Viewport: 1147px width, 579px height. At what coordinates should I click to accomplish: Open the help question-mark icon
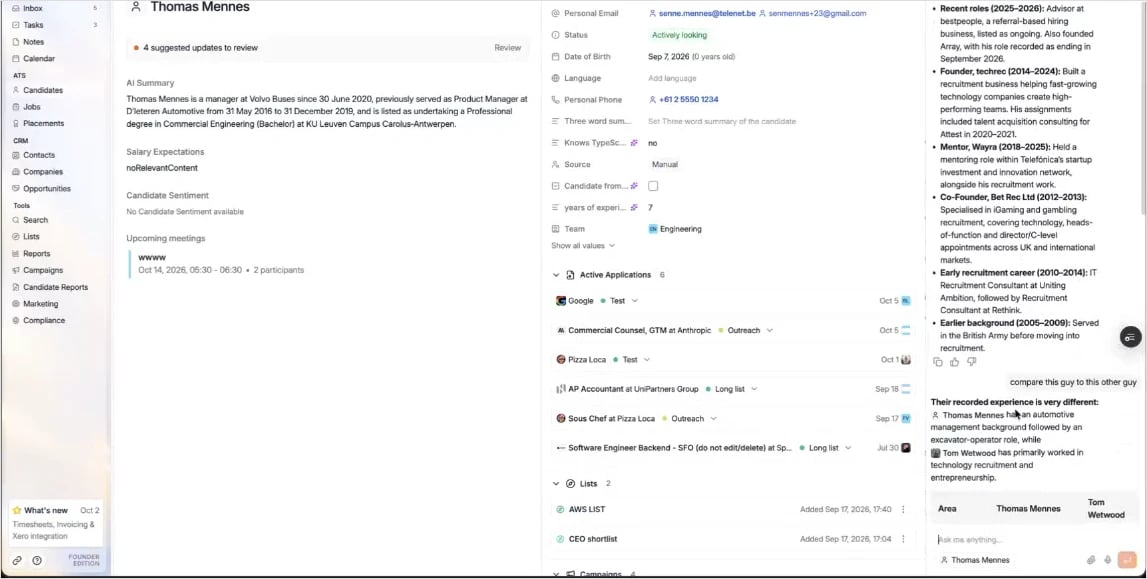[37, 561]
